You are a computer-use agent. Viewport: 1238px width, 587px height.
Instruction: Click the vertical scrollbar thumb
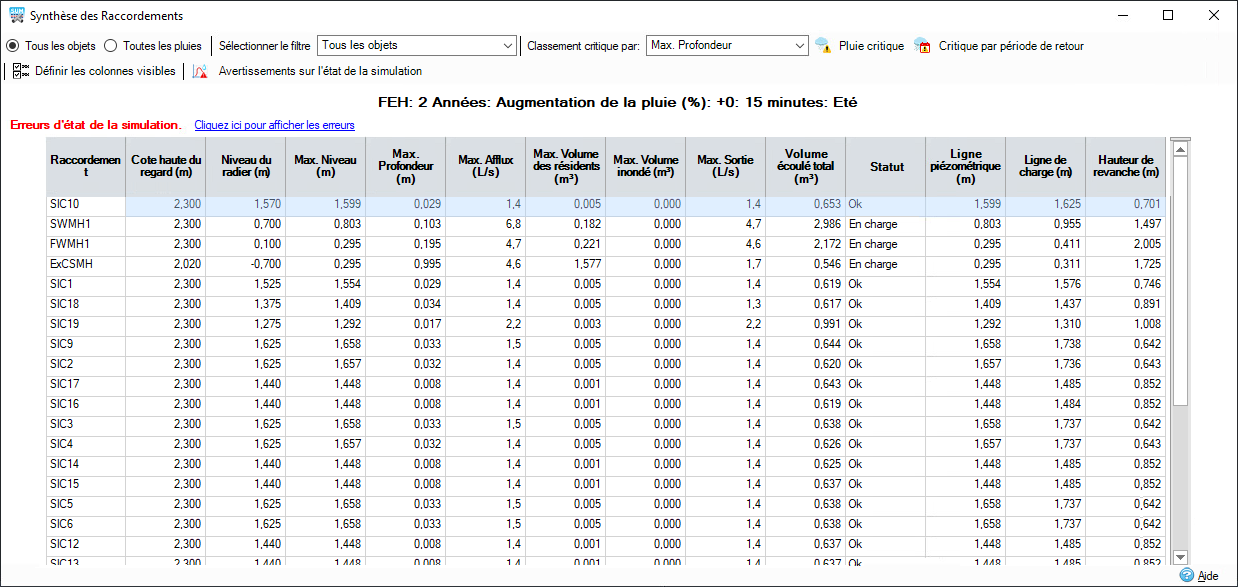tap(1180, 282)
